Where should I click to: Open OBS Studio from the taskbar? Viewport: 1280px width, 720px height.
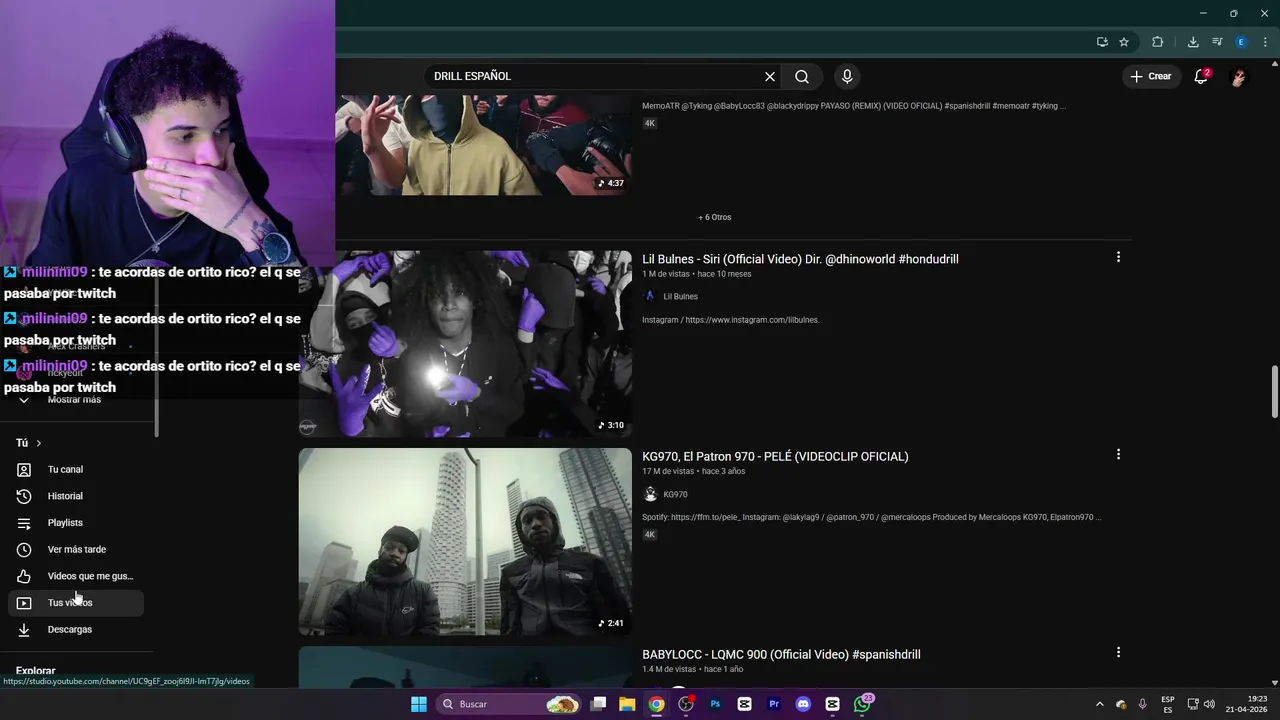coord(686,704)
